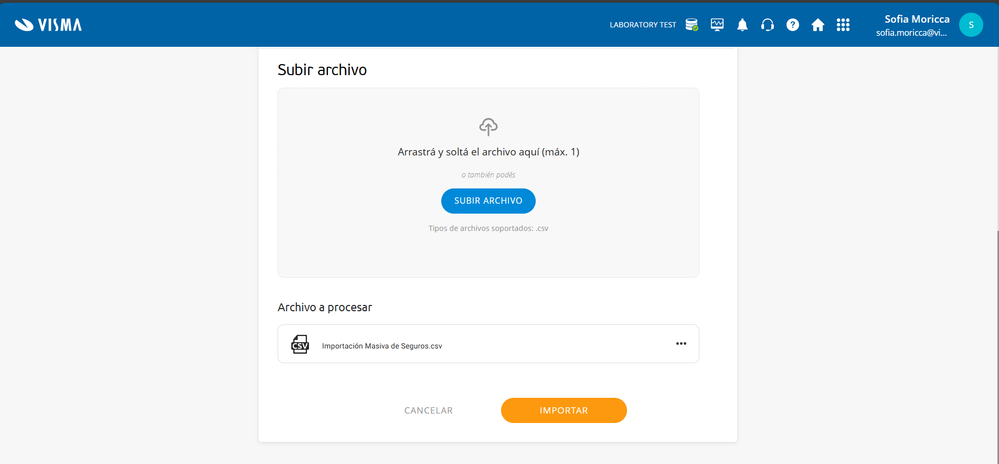Click the Visma logo

(x=48, y=25)
